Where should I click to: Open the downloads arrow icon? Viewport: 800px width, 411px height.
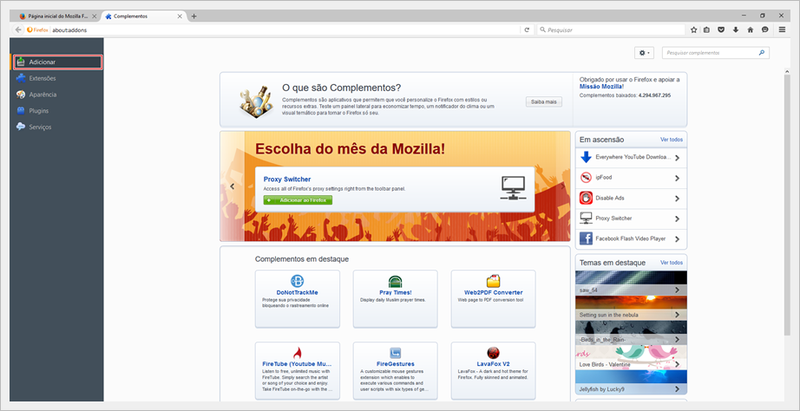pos(736,30)
